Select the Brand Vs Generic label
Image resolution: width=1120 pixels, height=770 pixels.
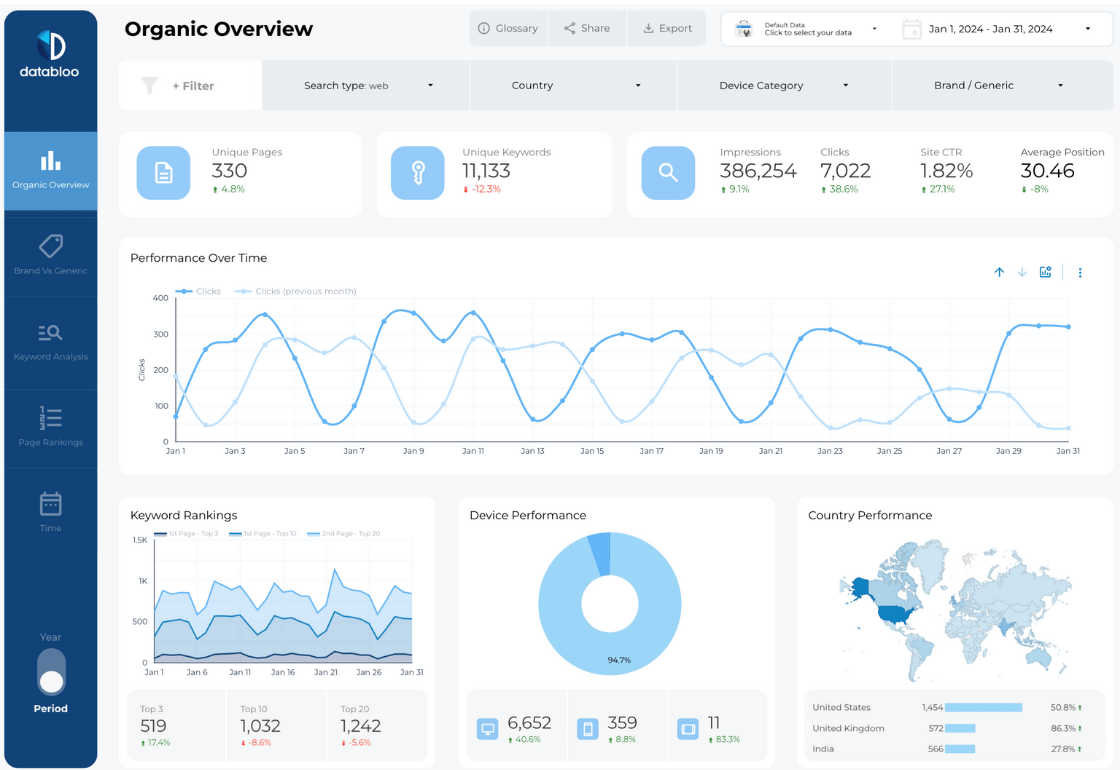pos(51,271)
